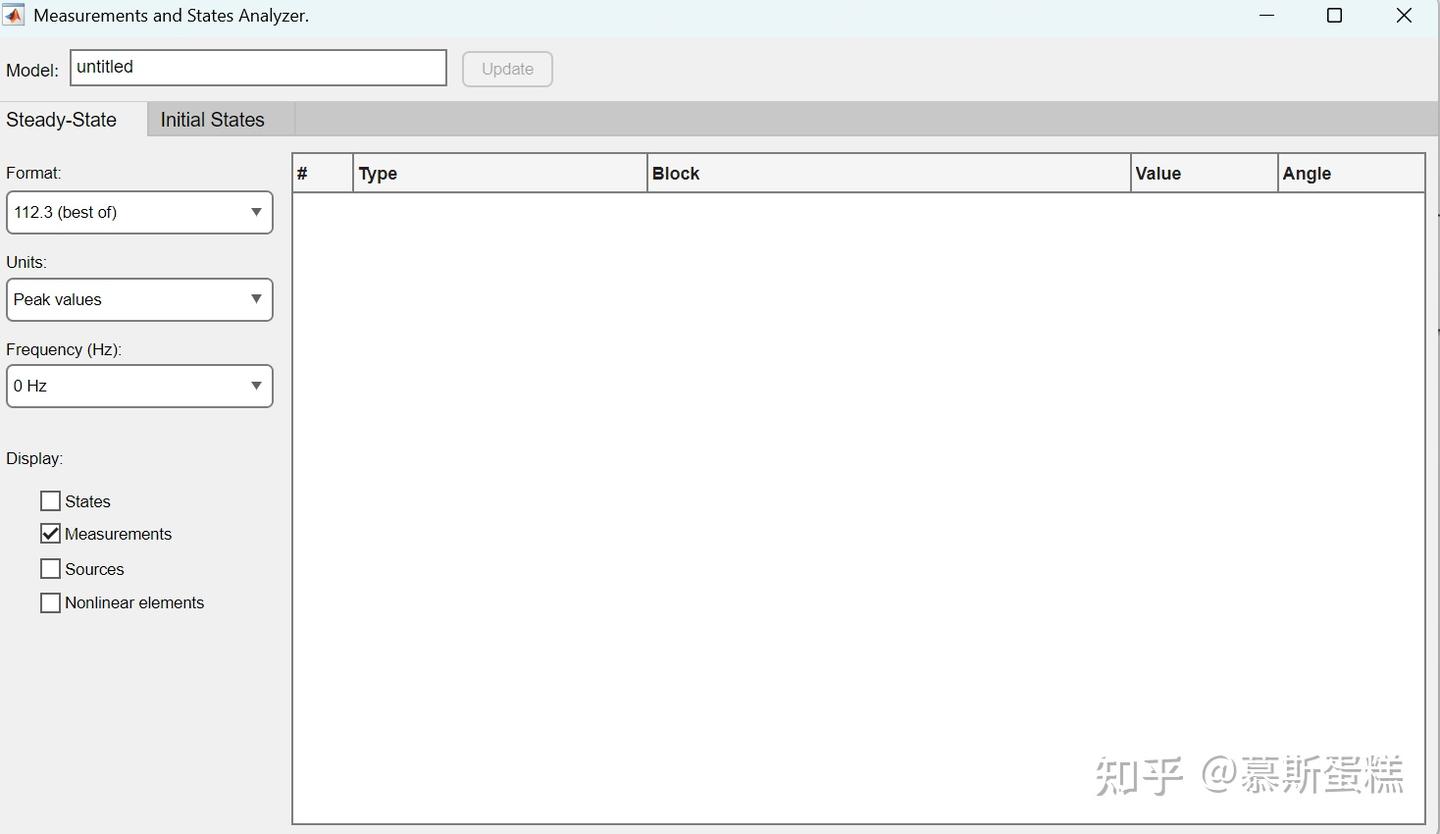Minimize the Measurements and States Analyzer window
Image resolution: width=1440 pixels, height=834 pixels.
pos(1267,16)
